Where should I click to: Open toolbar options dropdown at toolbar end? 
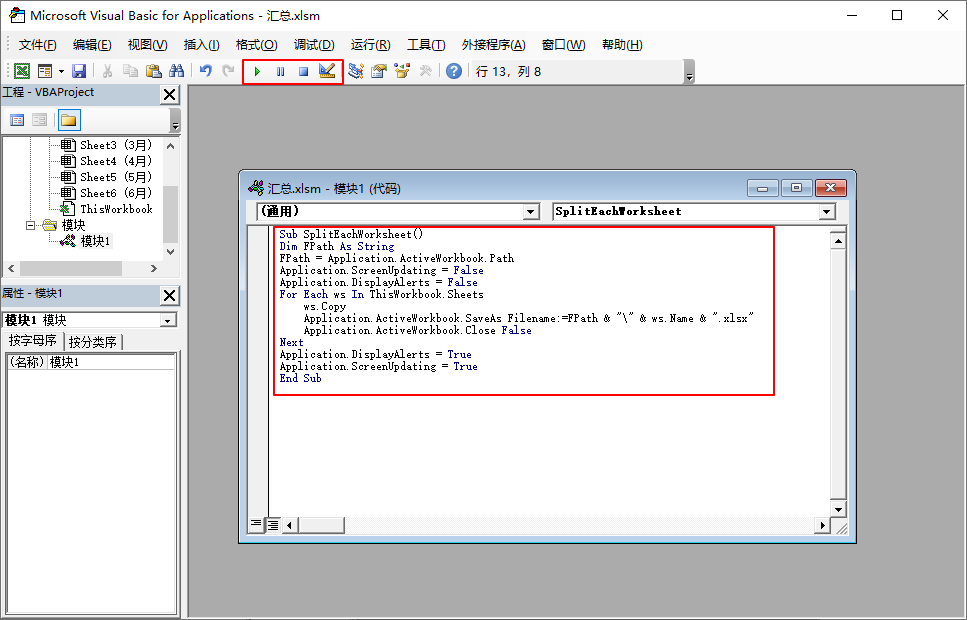pyautogui.click(x=689, y=72)
